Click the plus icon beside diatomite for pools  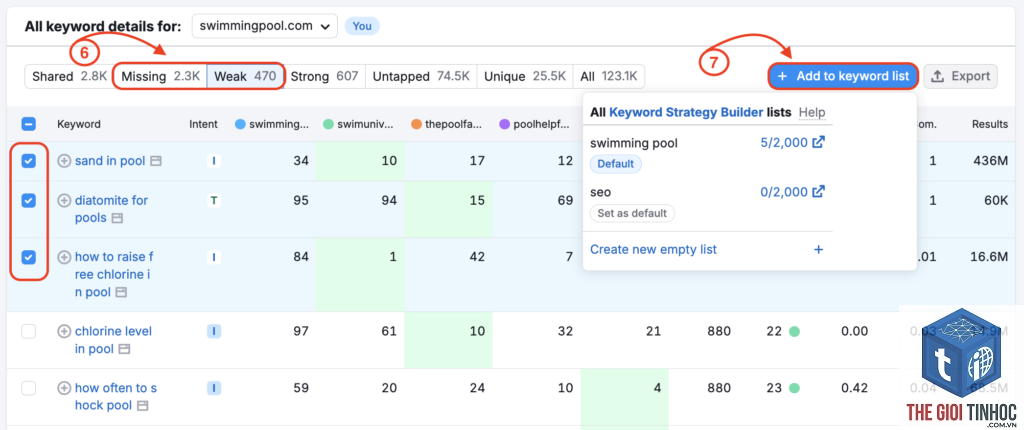[x=64, y=201]
